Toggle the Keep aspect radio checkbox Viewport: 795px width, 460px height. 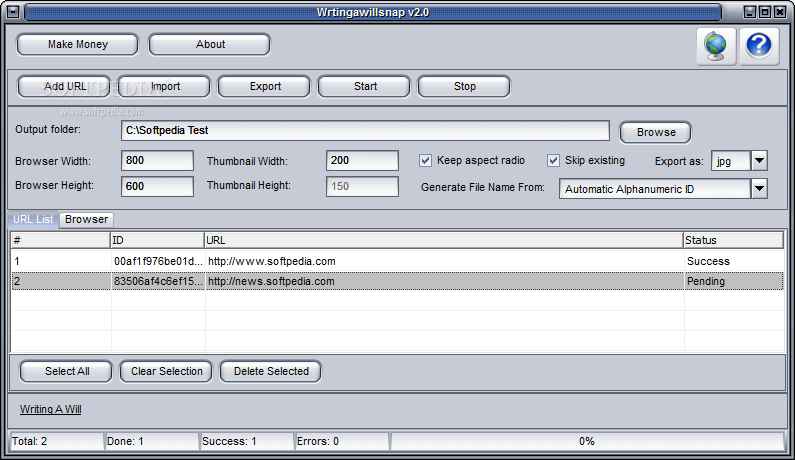(425, 161)
